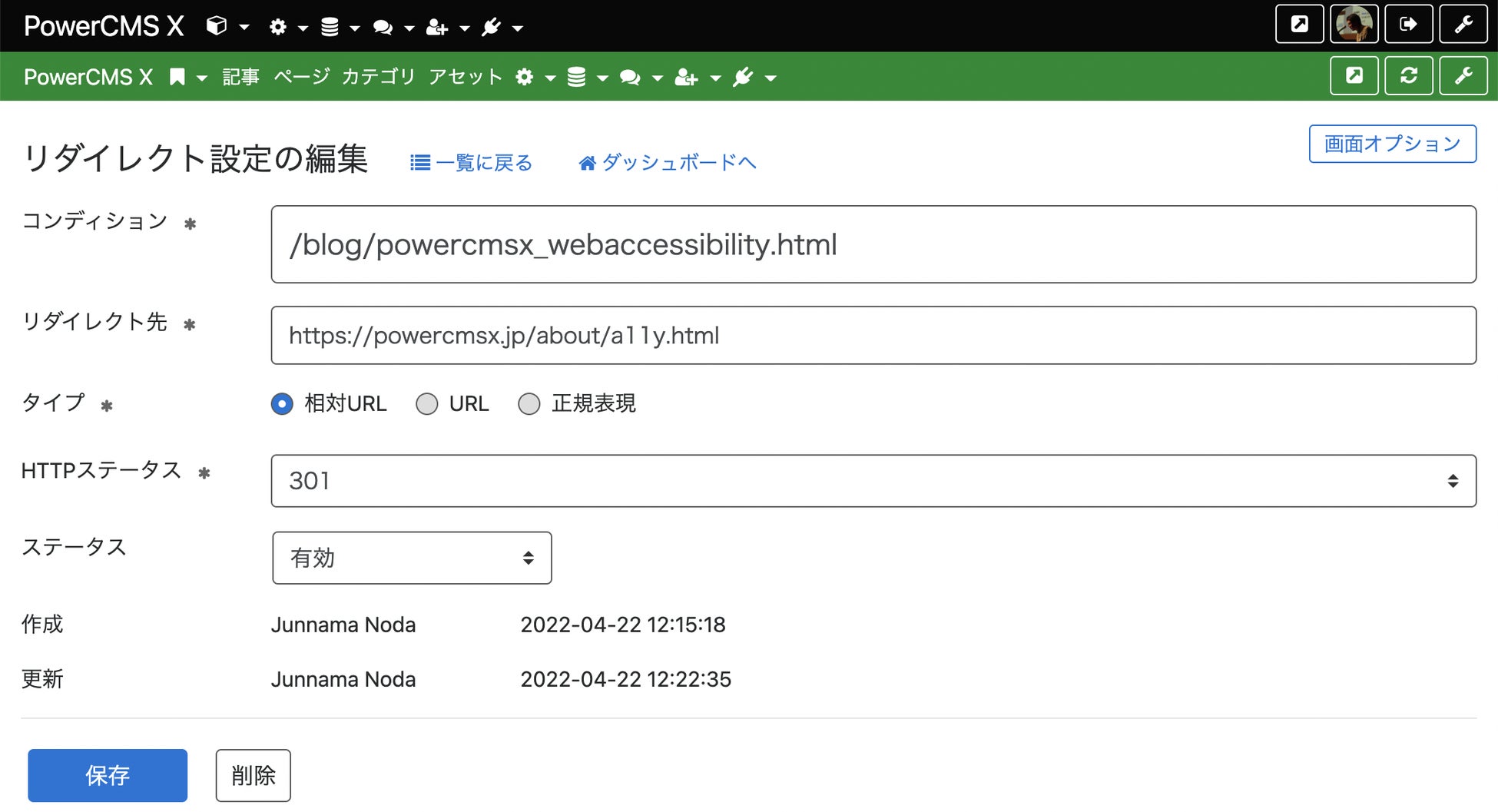This screenshot has width=1498, height=812.
Task: Click the update timestamp 2022-04-22 12:22:35
Action: point(626,679)
